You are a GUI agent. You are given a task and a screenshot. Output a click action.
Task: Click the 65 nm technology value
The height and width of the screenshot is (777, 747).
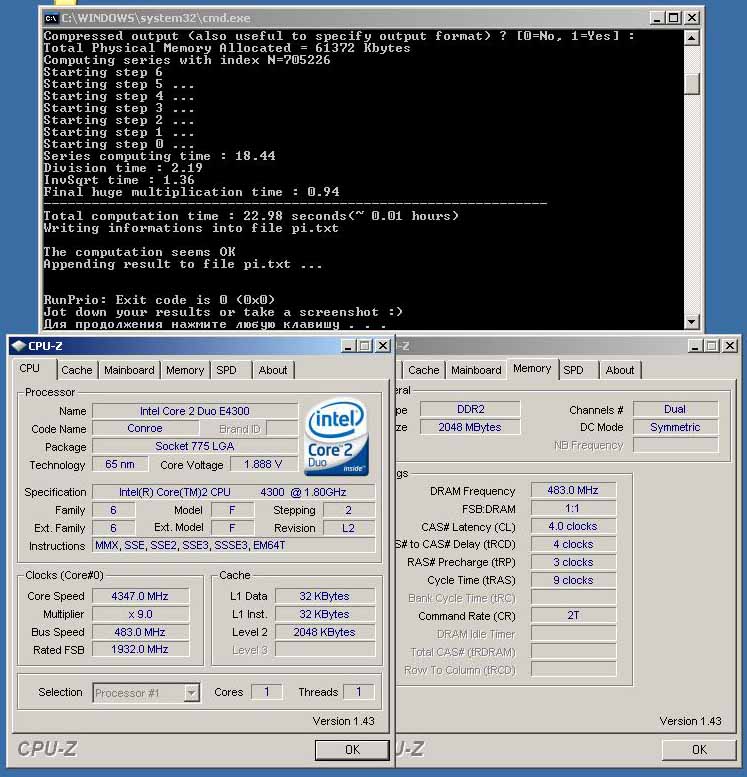point(120,464)
